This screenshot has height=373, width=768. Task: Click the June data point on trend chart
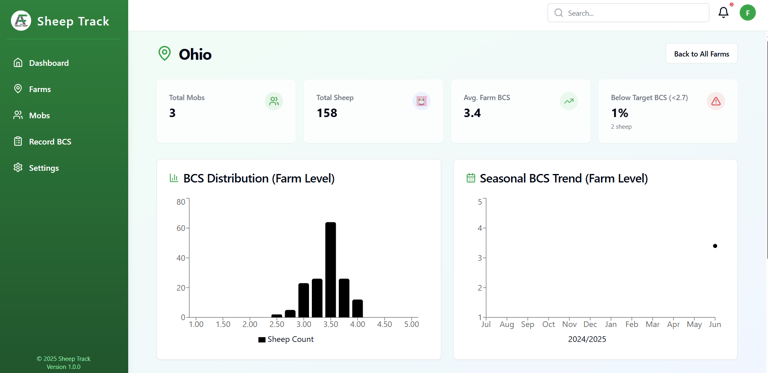point(715,246)
